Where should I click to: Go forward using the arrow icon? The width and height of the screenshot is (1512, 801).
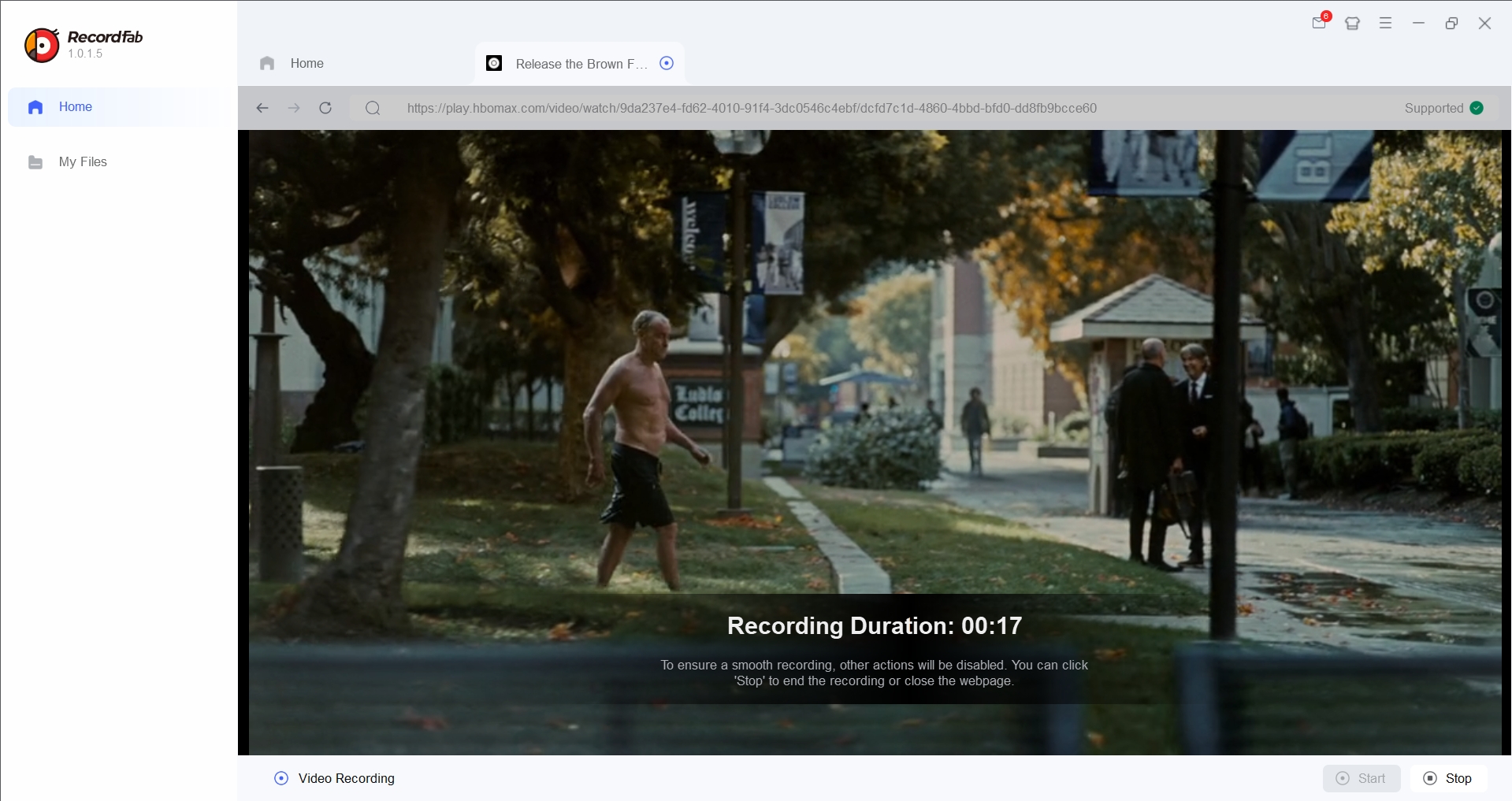[x=294, y=108]
